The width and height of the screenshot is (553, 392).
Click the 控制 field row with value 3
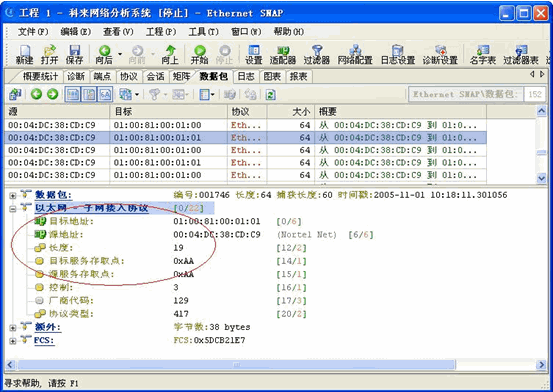click(x=171, y=287)
